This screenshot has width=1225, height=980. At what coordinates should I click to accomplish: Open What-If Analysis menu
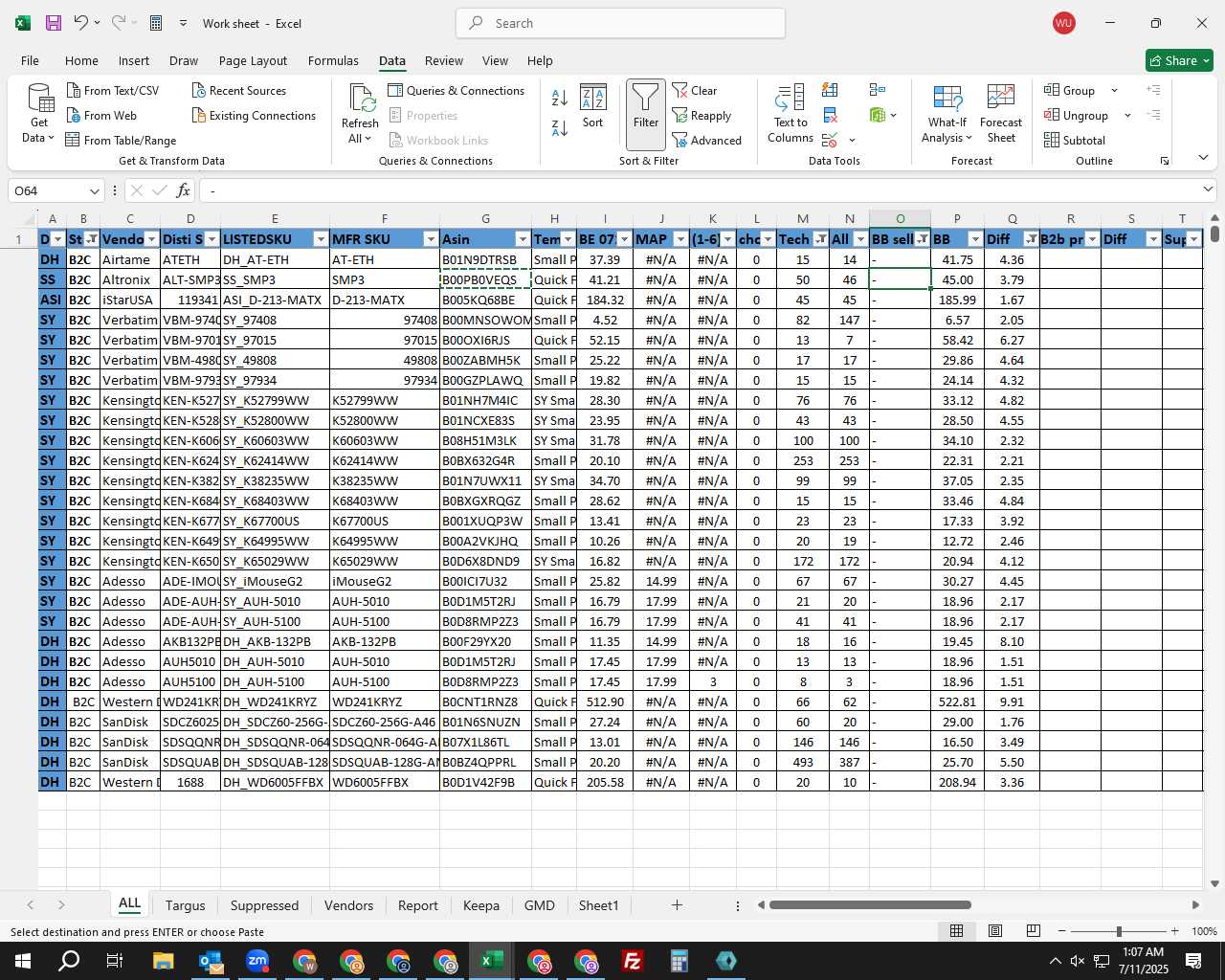pos(947,114)
